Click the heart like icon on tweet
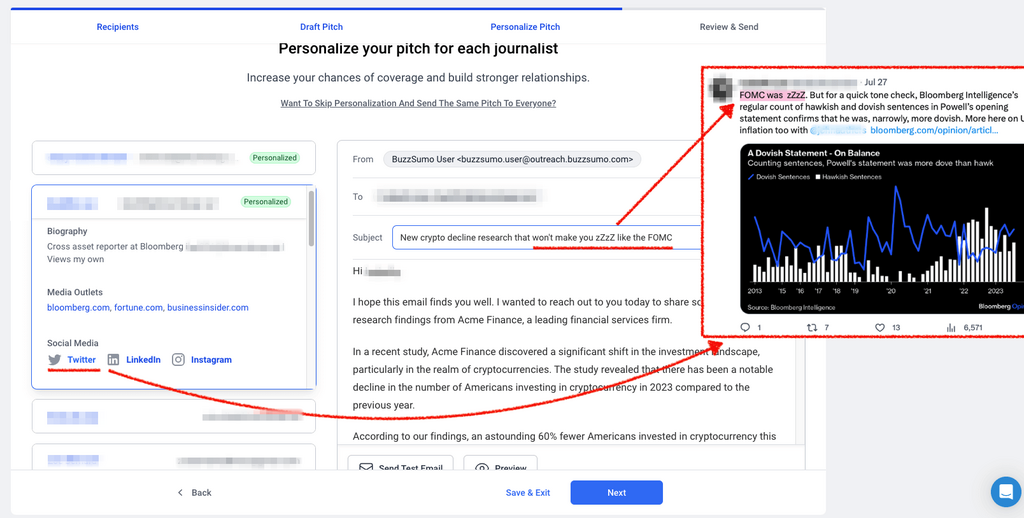The height and width of the screenshot is (518, 1024). pyautogui.click(x=880, y=327)
